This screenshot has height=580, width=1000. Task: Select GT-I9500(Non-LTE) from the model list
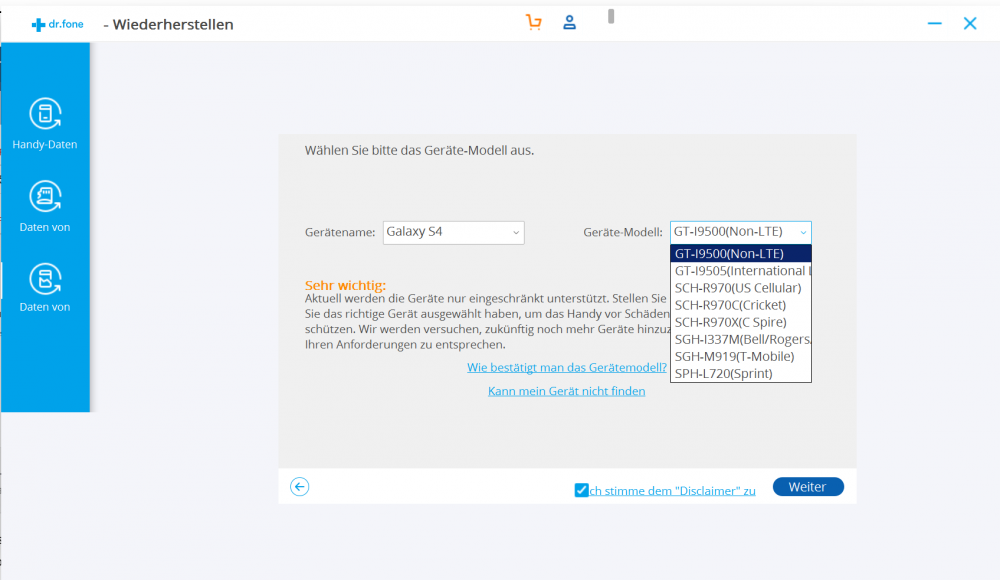coord(740,254)
